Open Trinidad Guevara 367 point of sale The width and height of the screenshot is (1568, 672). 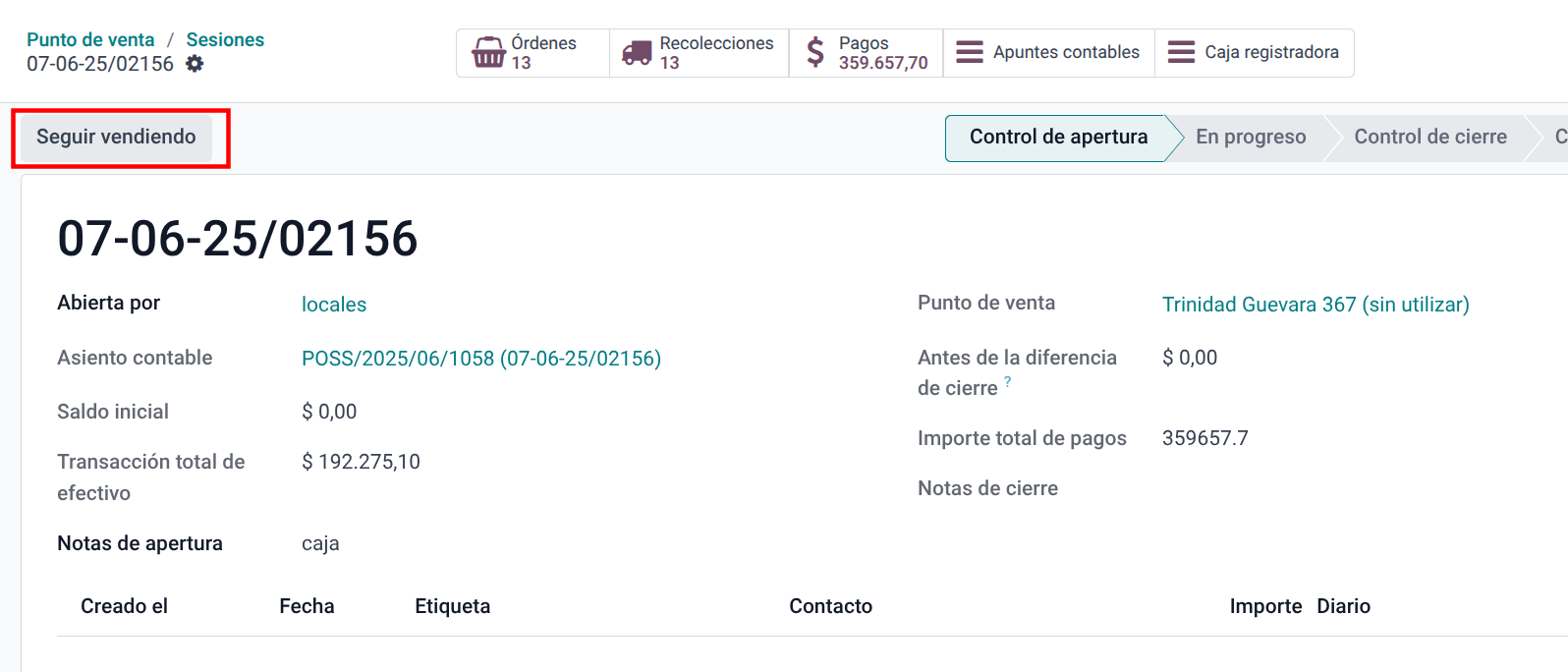click(1315, 305)
